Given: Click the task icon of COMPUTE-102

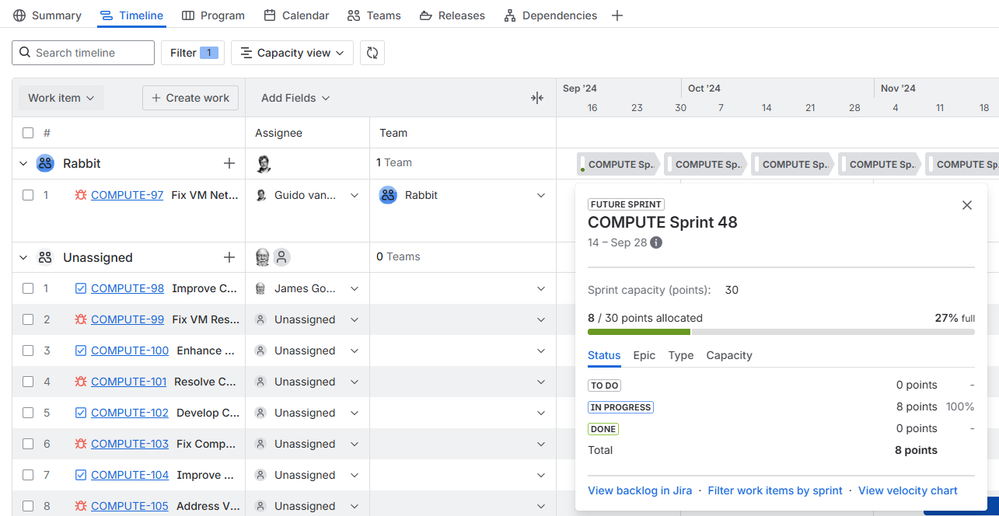Looking at the screenshot, I should 81,413.
